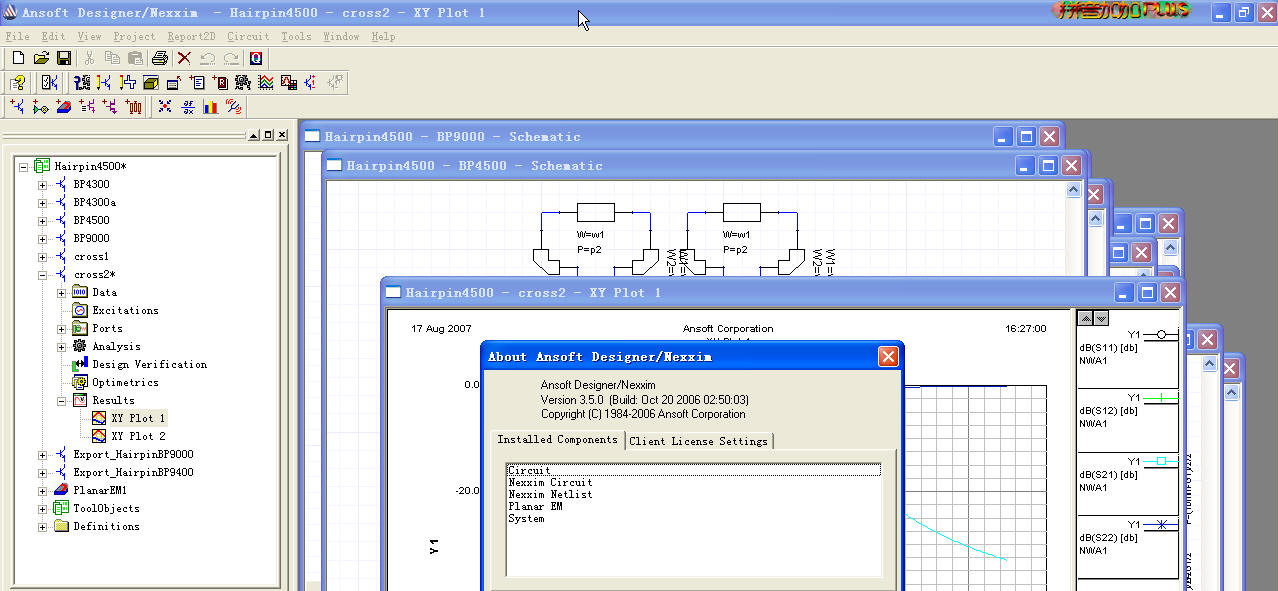Viewport: 1278px width, 591px height.
Task: Click the colored bar chart icon
Action: (x=211, y=107)
